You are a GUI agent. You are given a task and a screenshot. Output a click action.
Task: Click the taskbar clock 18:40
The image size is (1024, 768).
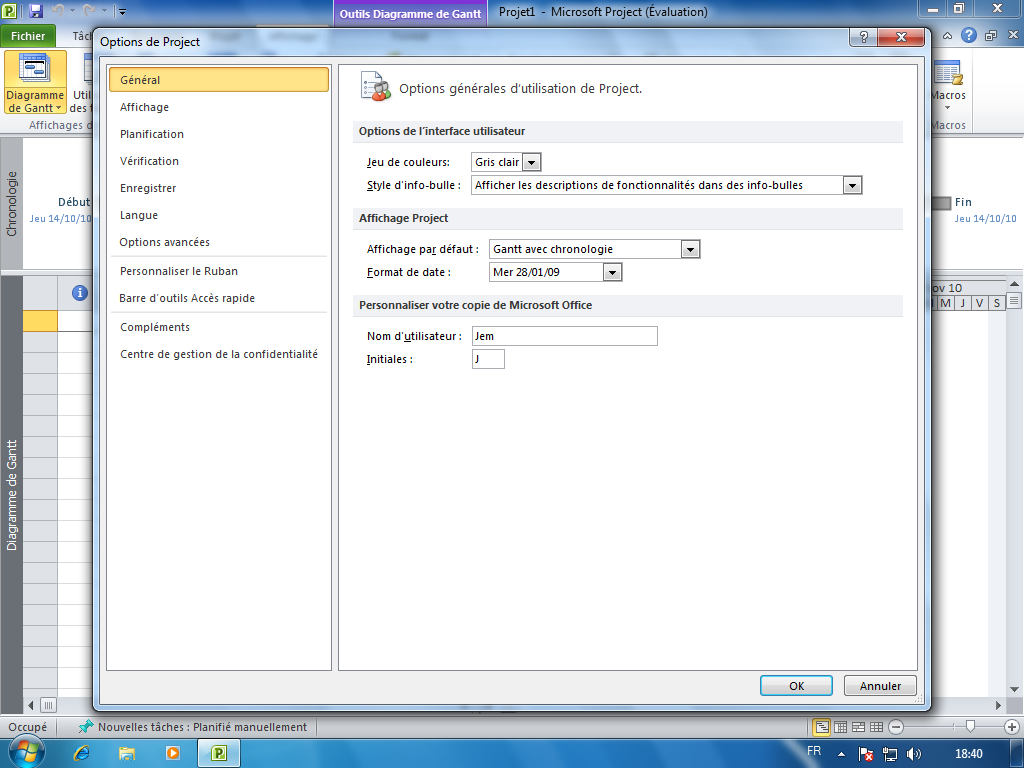point(968,754)
